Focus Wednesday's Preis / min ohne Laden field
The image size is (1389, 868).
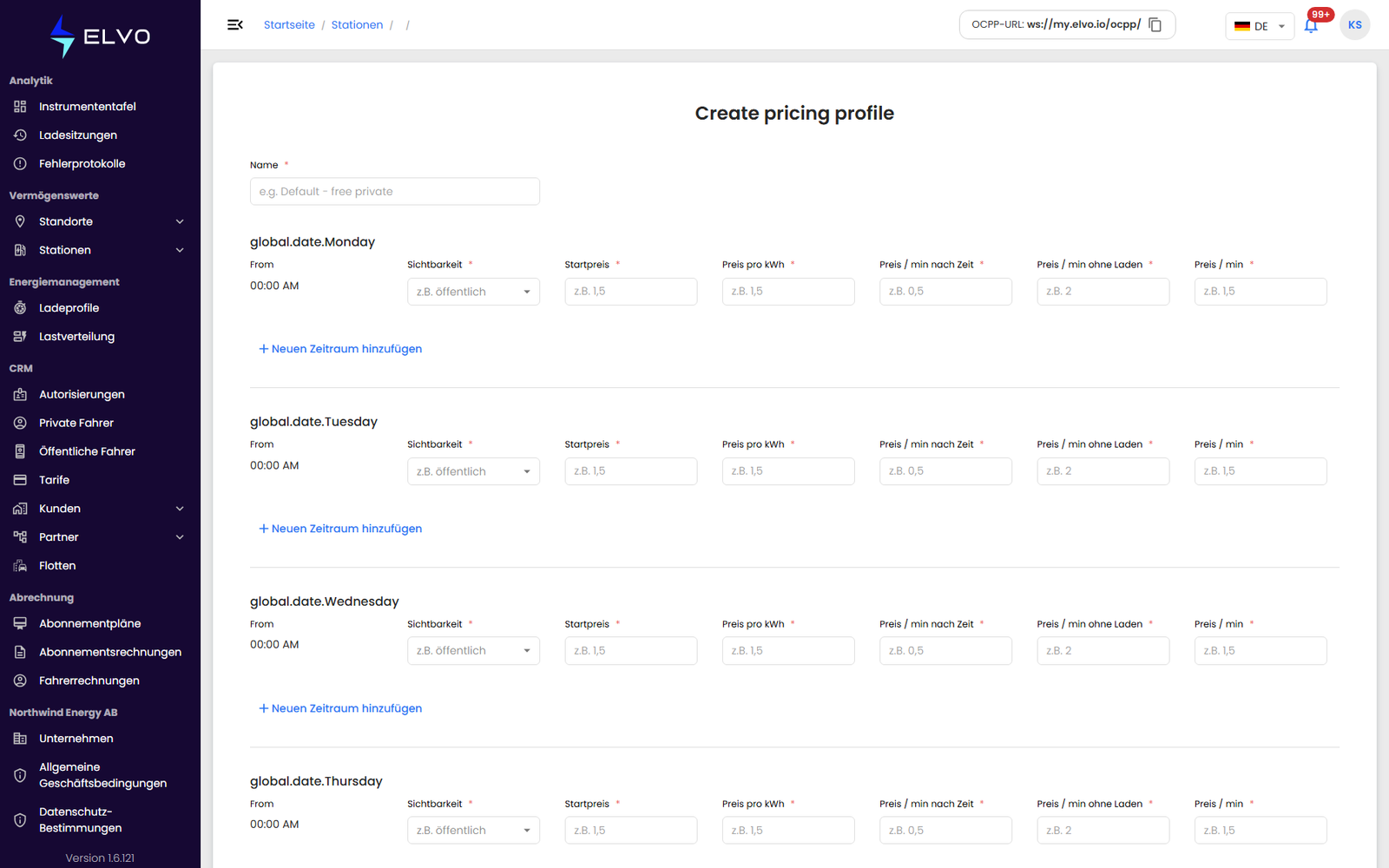(x=1103, y=651)
